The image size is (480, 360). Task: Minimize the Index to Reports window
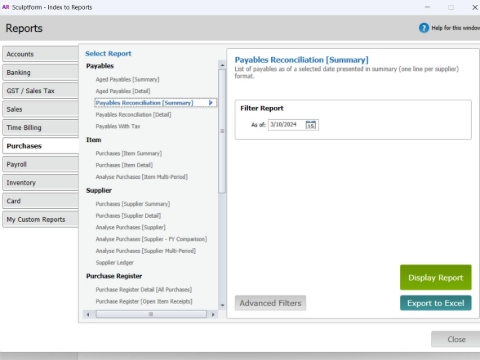tap(427, 7)
